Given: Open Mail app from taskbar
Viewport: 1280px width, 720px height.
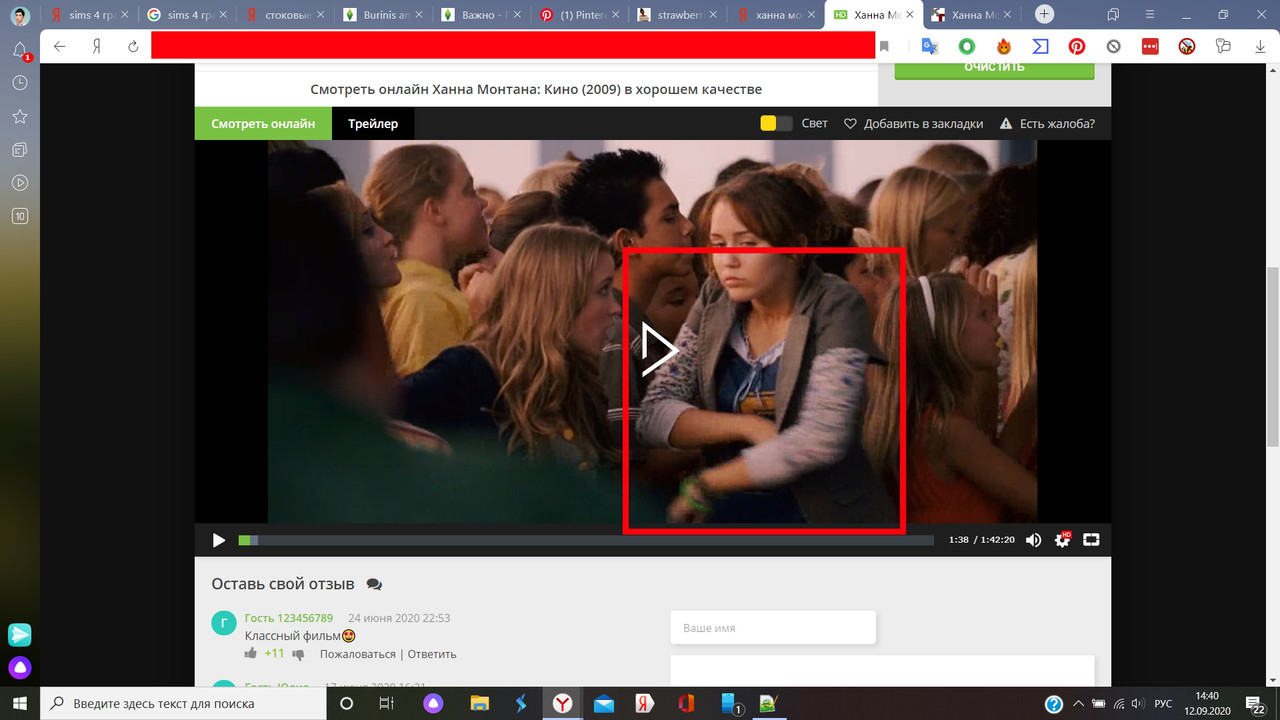Looking at the screenshot, I should pos(604,703).
